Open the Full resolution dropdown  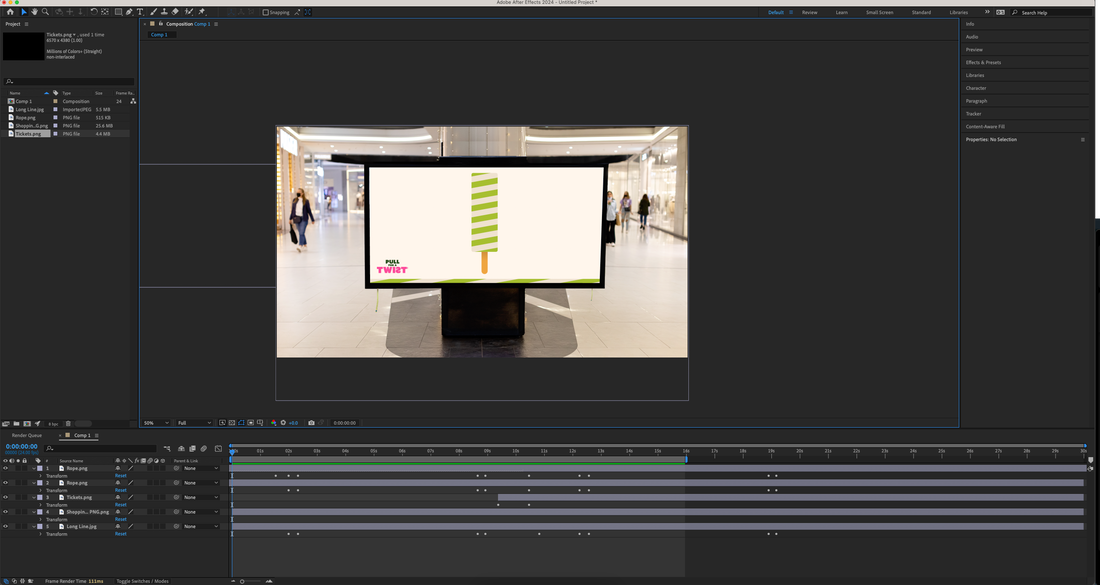pyautogui.click(x=194, y=423)
